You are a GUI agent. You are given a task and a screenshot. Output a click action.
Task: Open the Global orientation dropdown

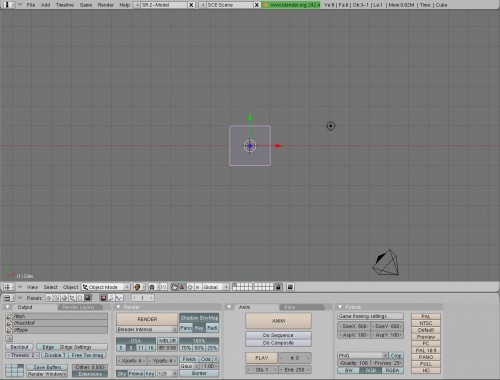click(x=215, y=287)
